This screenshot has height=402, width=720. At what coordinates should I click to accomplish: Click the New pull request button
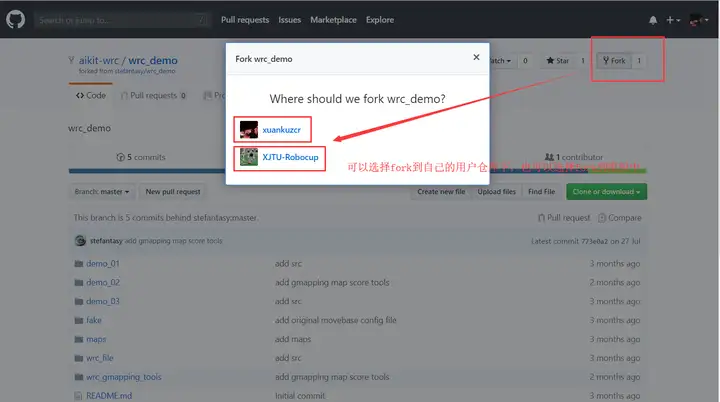[x=173, y=192]
